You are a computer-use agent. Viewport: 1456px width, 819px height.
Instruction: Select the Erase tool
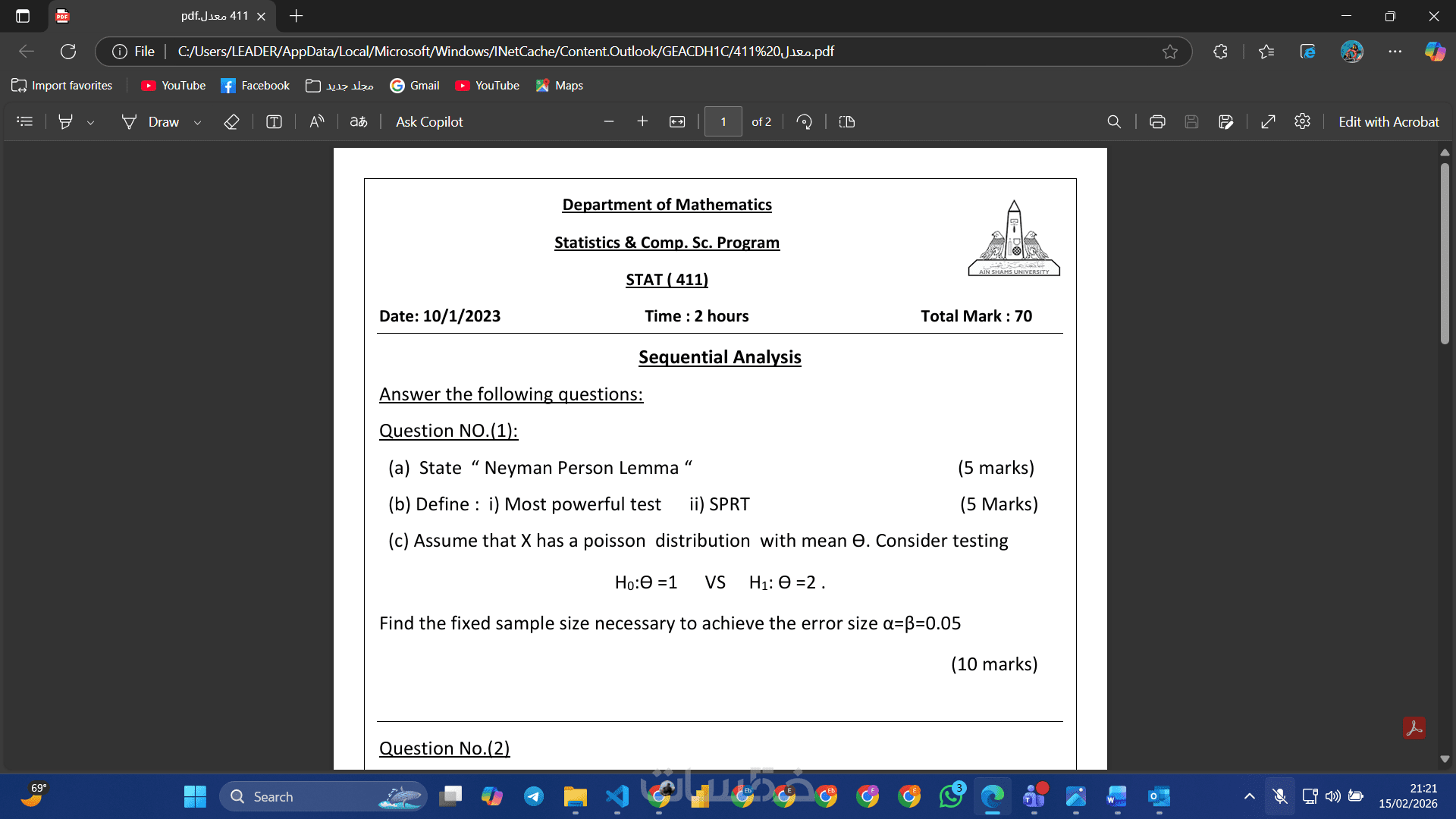[231, 121]
